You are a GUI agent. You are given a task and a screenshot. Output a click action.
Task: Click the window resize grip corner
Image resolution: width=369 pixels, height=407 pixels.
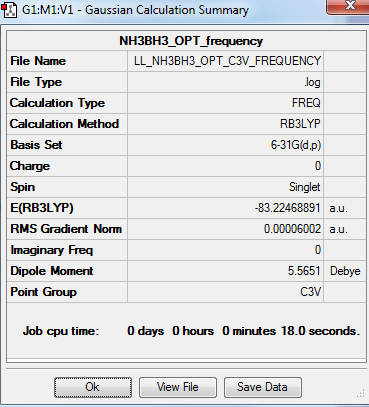[x=360, y=394]
